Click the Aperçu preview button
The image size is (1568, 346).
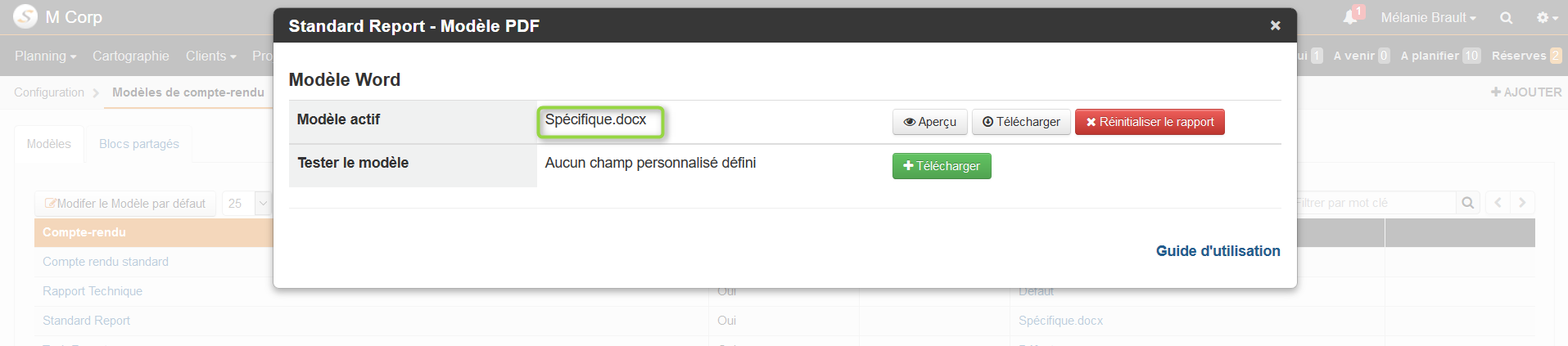click(x=929, y=122)
